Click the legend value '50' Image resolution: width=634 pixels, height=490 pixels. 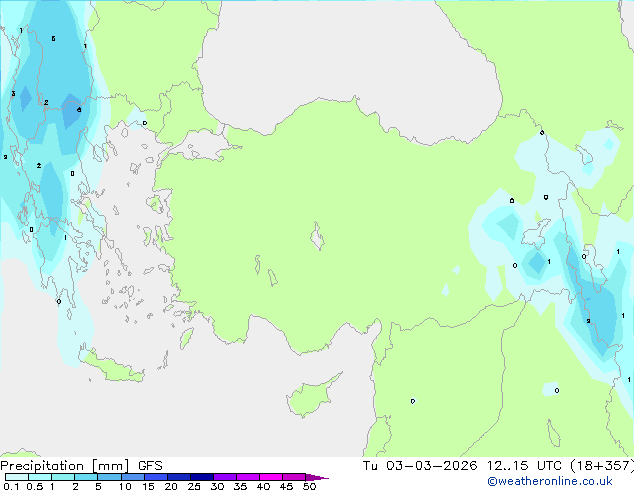(309, 486)
